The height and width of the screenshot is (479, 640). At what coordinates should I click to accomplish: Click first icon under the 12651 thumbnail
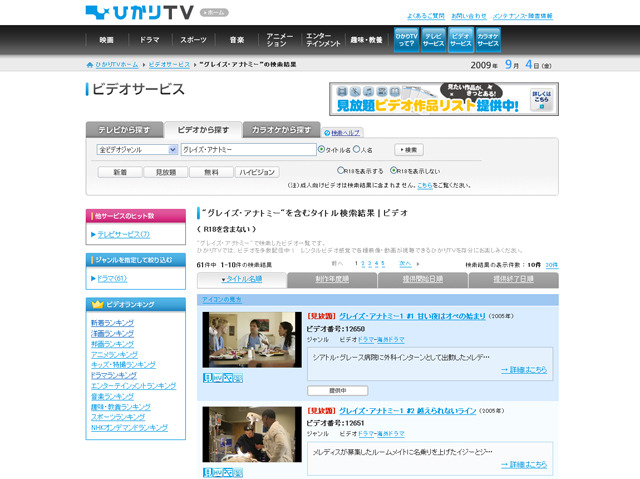click(x=208, y=472)
